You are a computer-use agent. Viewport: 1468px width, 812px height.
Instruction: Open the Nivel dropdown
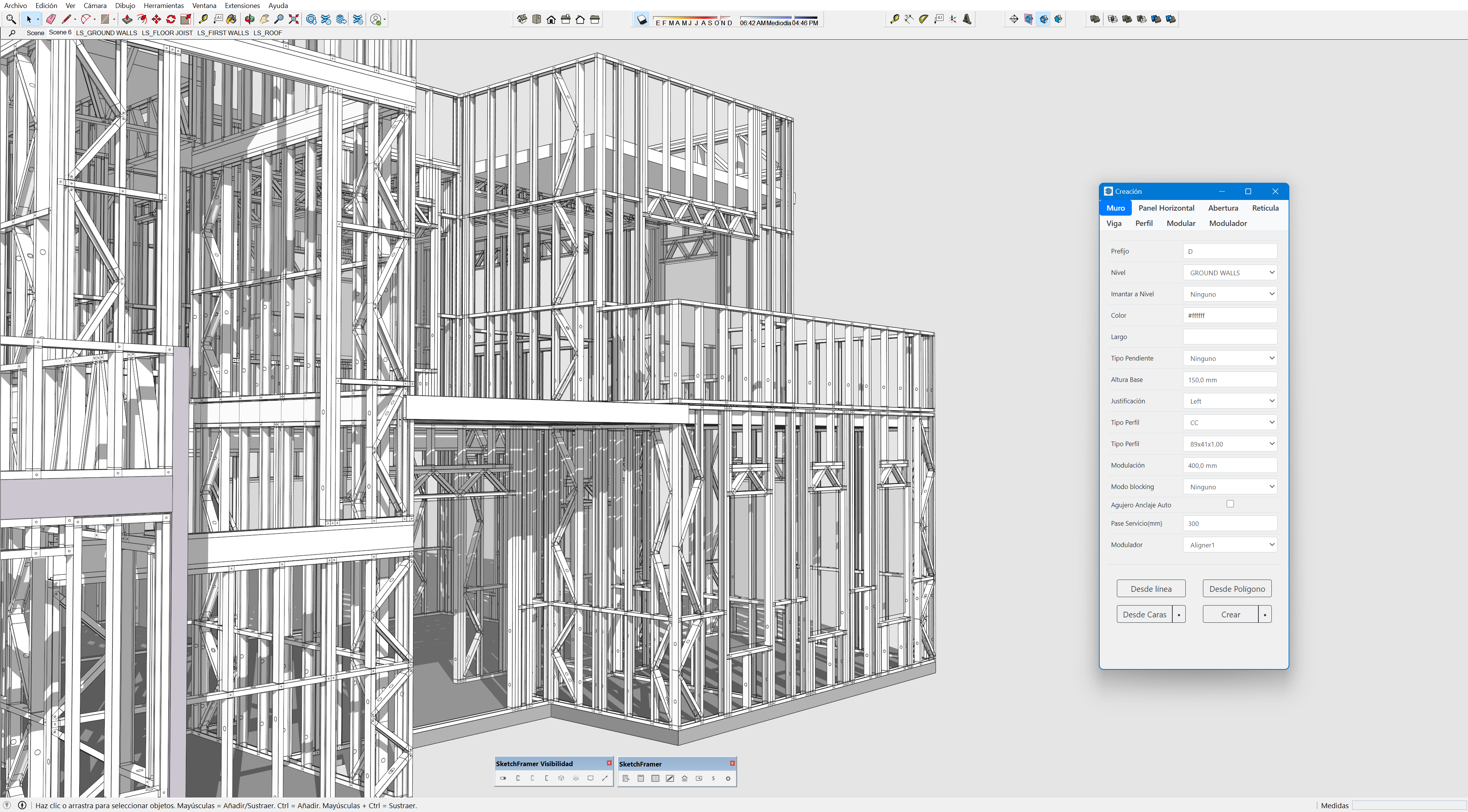point(1230,273)
